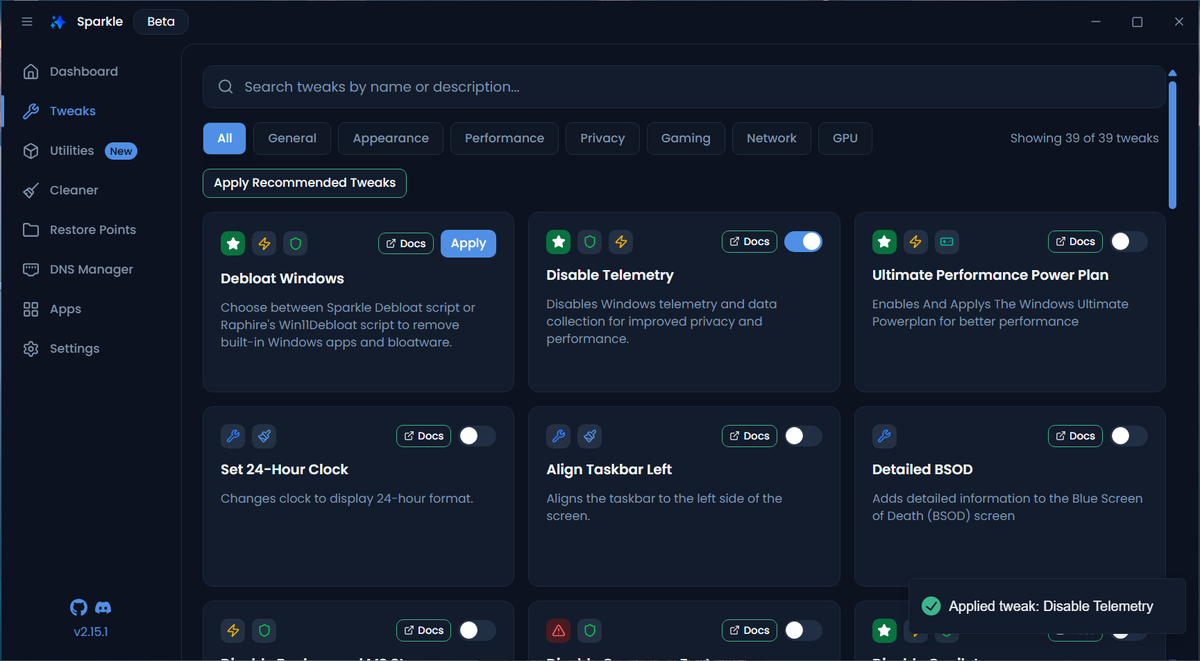Viewport: 1200px width, 661px height.
Task: Click the paintbrush badge on Set 24-Hour Clock
Action: click(x=264, y=436)
